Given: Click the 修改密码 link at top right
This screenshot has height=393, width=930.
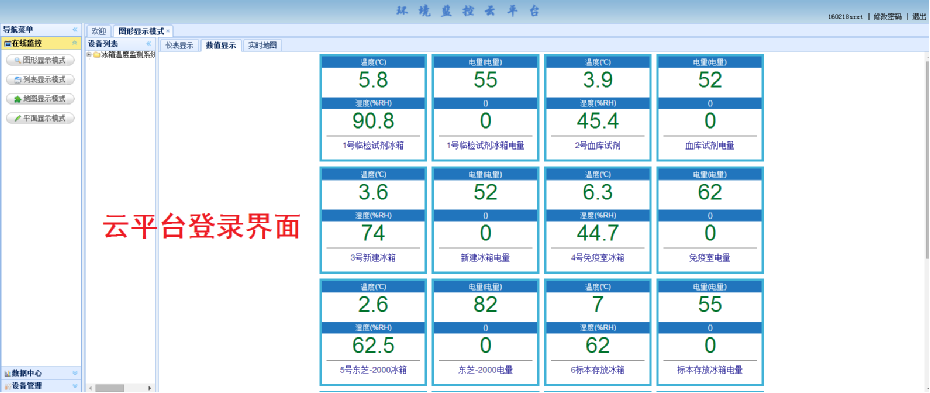Looking at the screenshot, I should coord(887,17).
